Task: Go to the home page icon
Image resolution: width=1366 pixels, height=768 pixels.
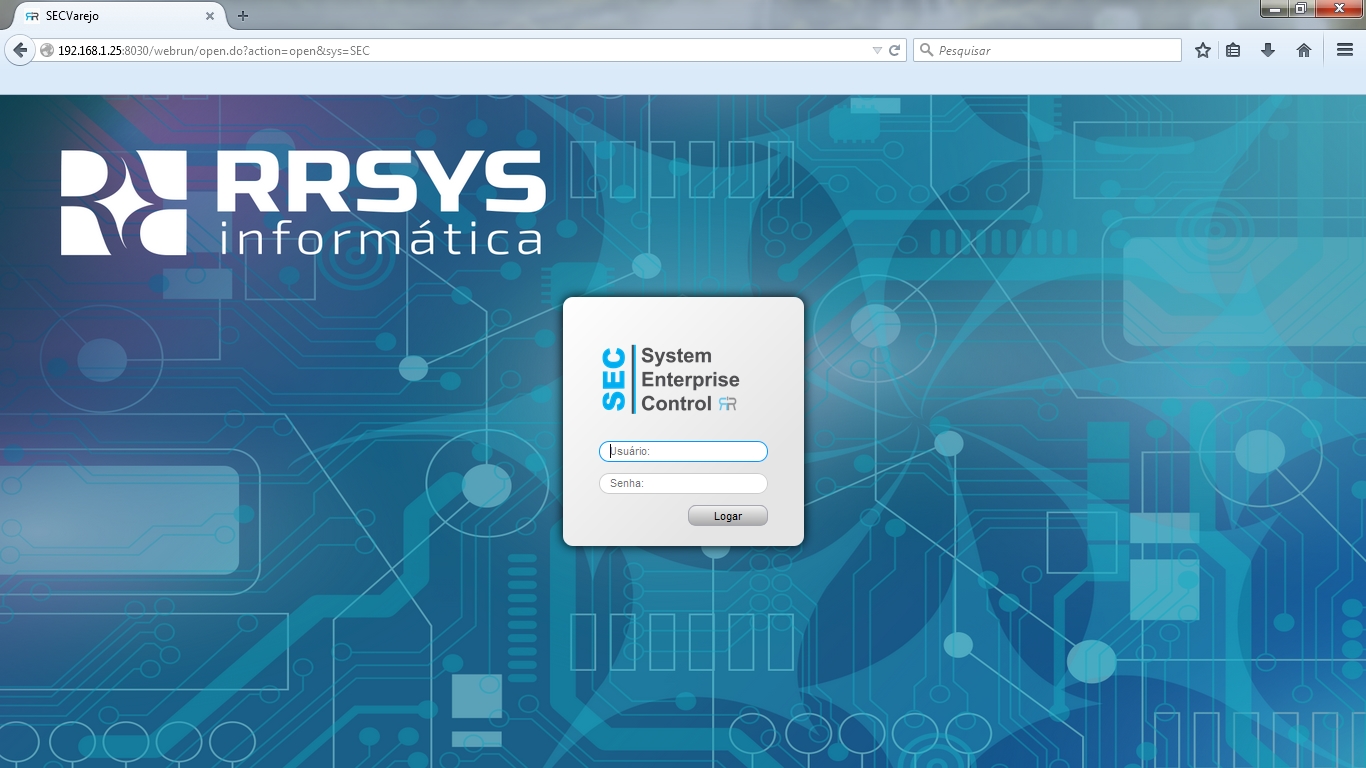Action: click(x=1304, y=50)
